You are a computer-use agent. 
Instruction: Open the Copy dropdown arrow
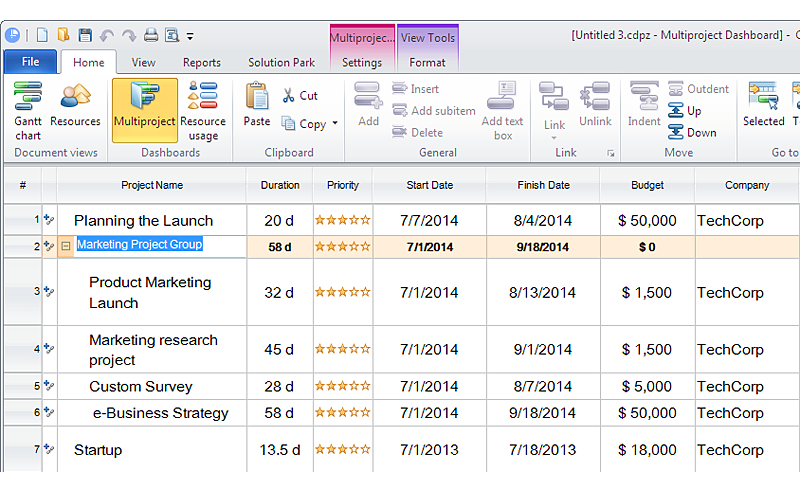335,124
